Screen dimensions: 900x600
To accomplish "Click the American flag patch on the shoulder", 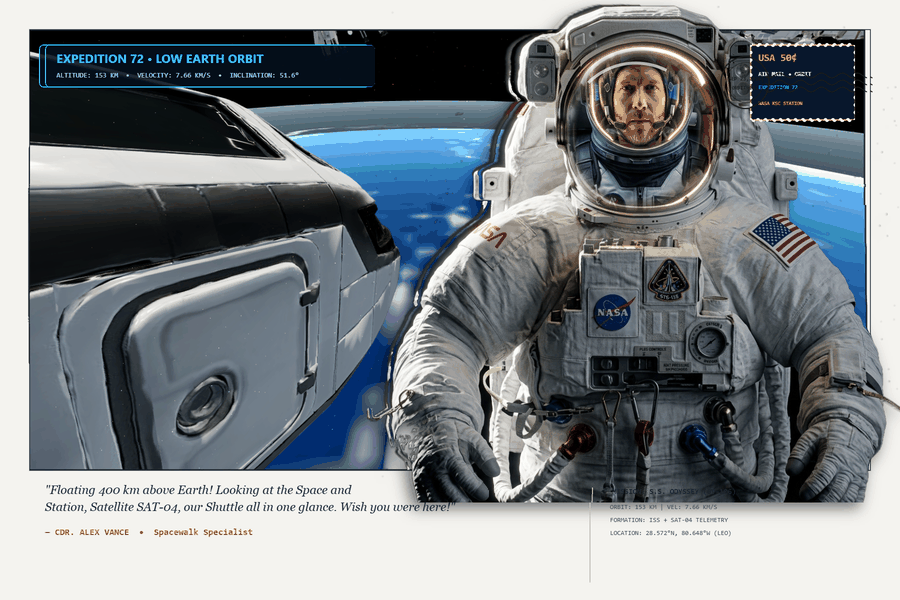I will [783, 238].
